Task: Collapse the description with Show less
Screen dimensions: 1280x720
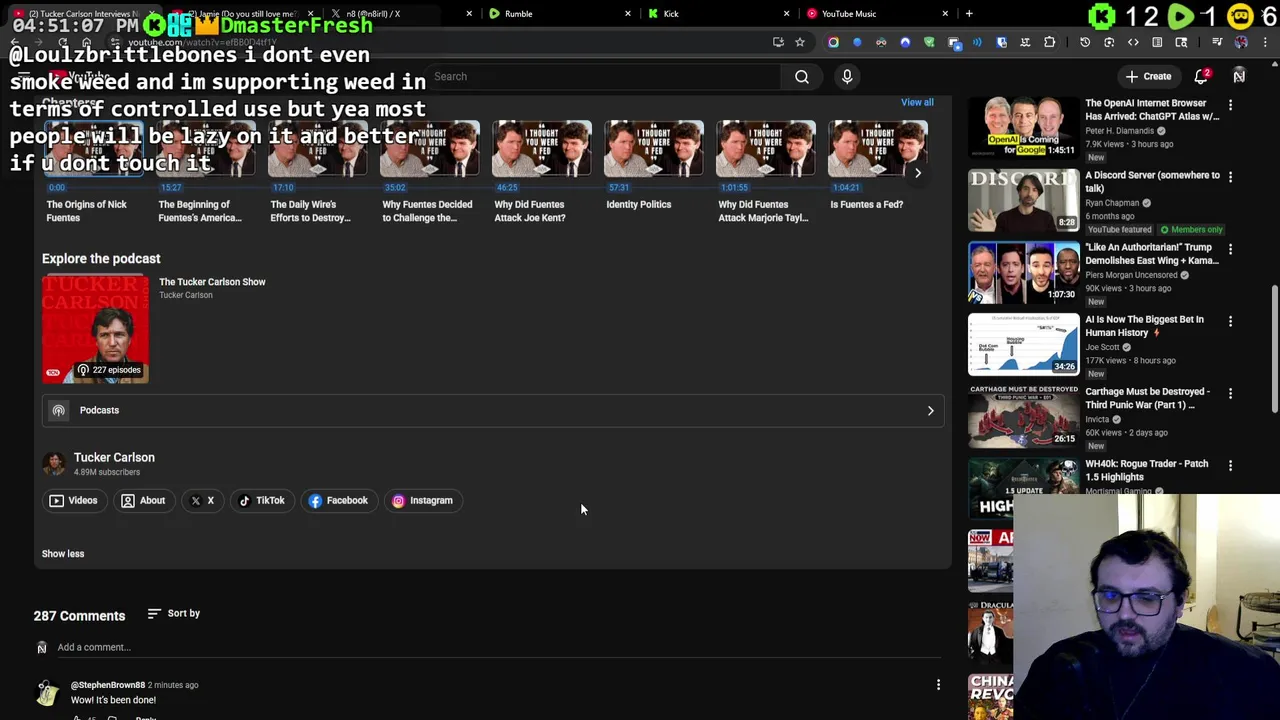Action: [x=63, y=553]
